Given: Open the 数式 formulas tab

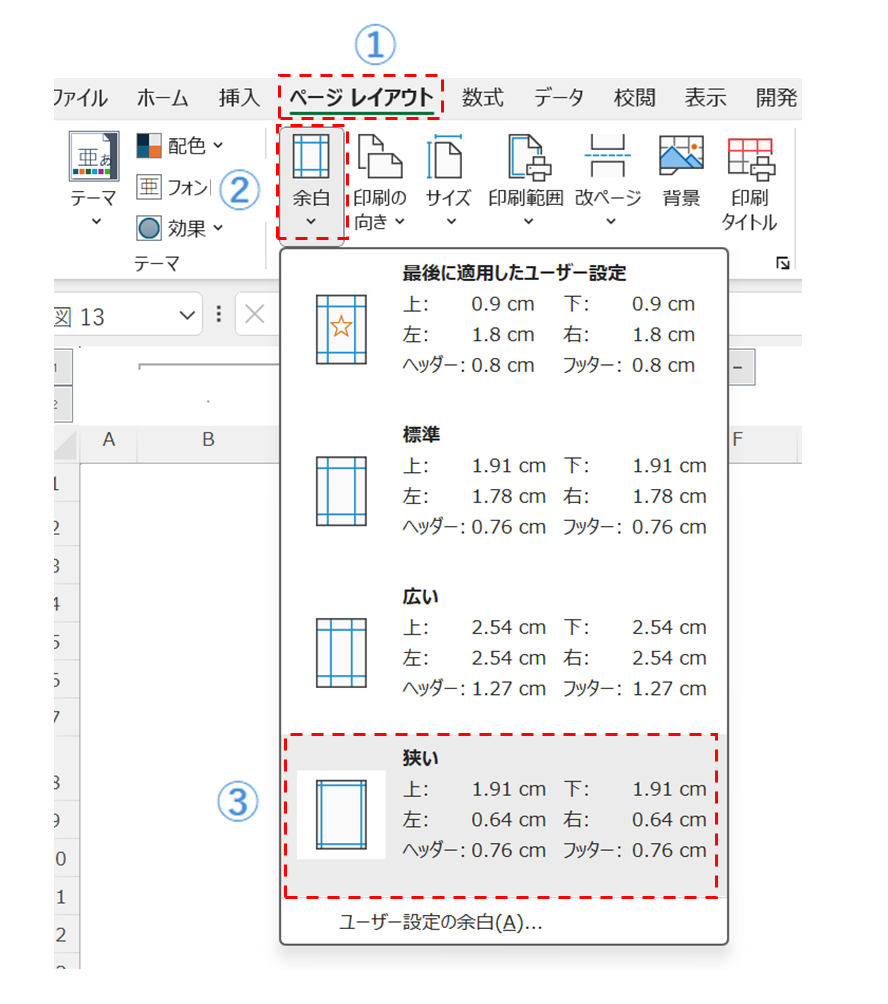Looking at the screenshot, I should [x=482, y=98].
